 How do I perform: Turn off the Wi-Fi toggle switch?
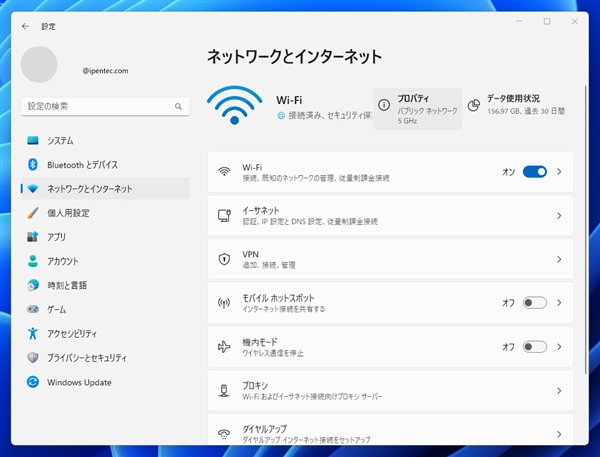point(535,172)
